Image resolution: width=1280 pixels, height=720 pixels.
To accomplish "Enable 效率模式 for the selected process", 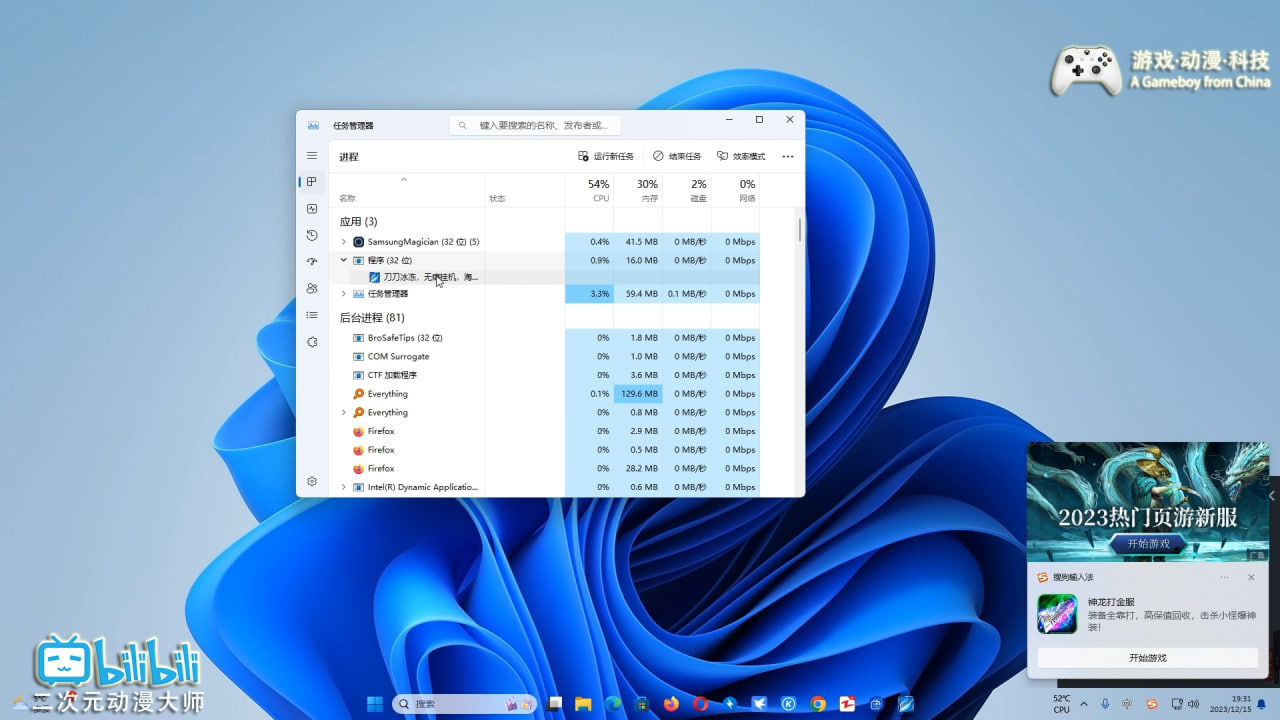I will click(x=740, y=156).
